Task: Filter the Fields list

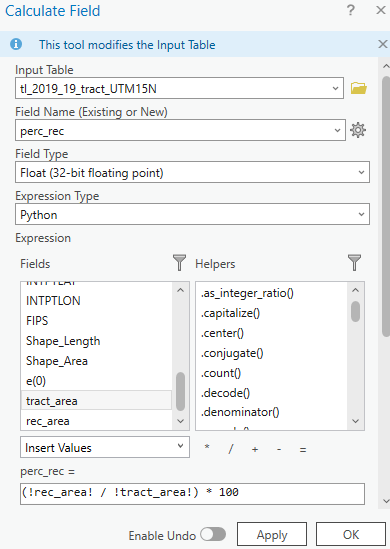Action: (179, 263)
